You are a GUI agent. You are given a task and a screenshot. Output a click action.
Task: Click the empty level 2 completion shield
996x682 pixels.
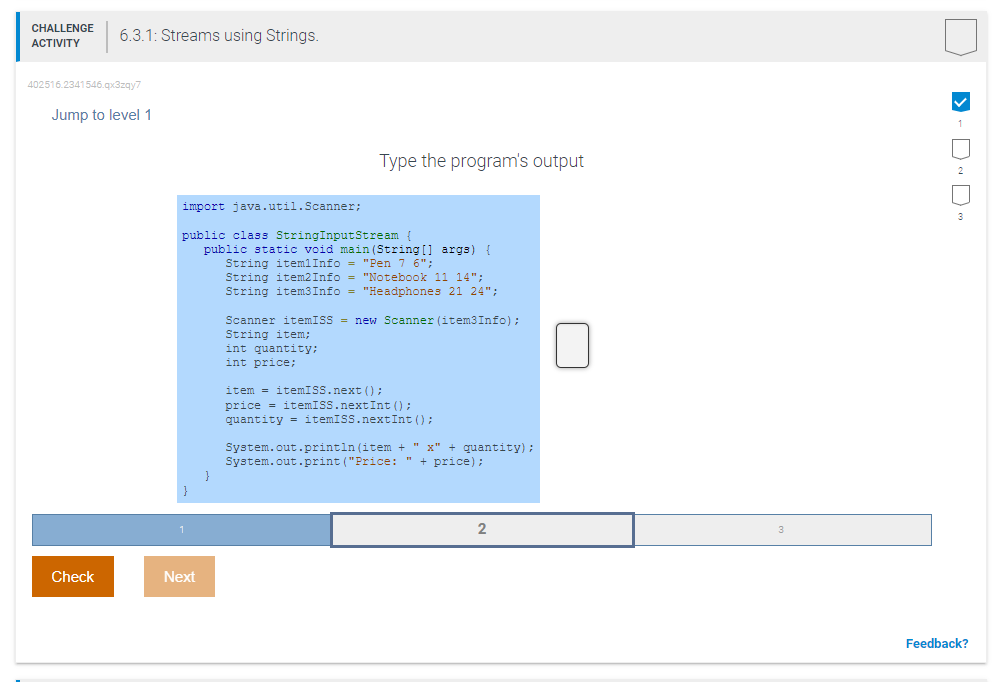tap(960, 148)
